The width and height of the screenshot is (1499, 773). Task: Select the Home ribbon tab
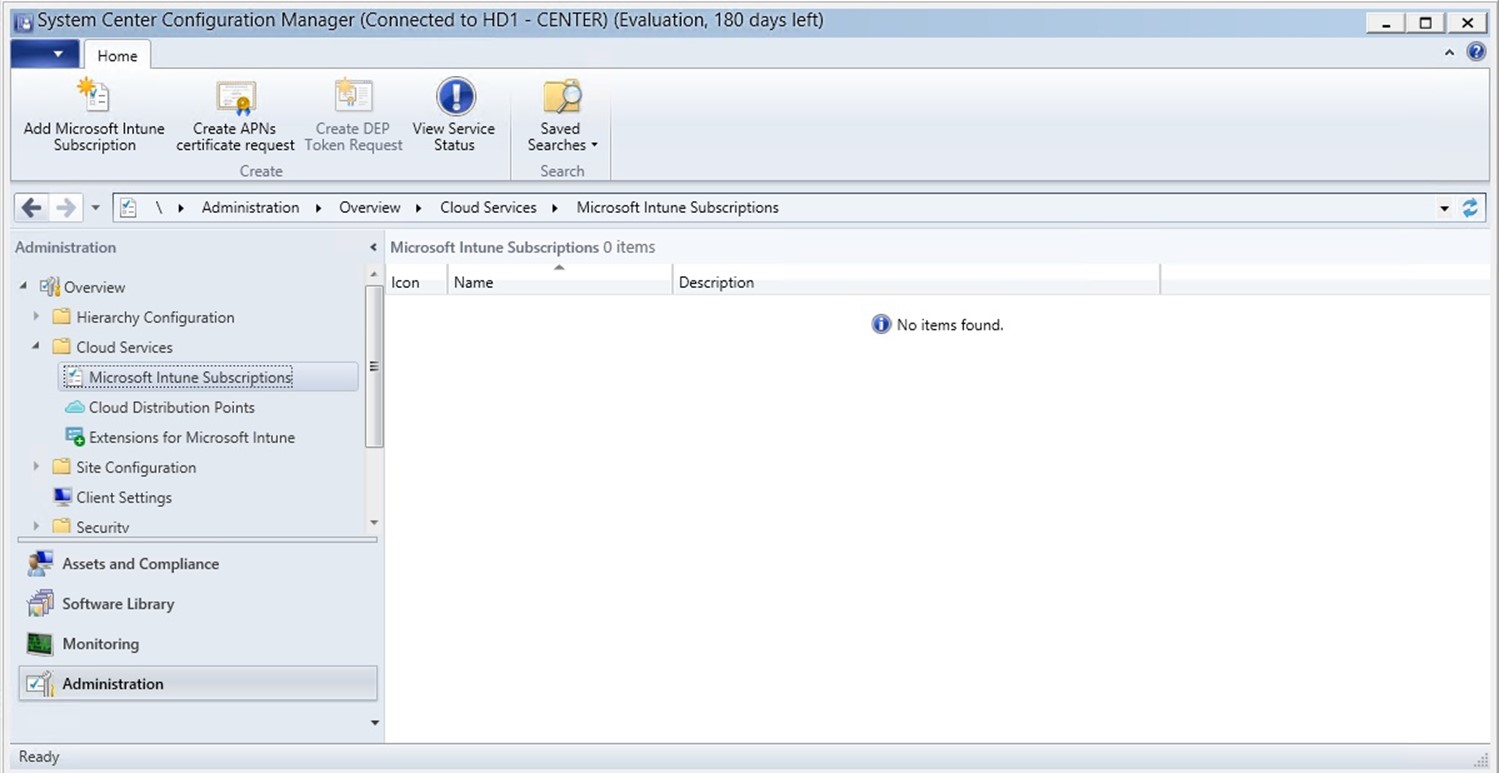point(117,56)
